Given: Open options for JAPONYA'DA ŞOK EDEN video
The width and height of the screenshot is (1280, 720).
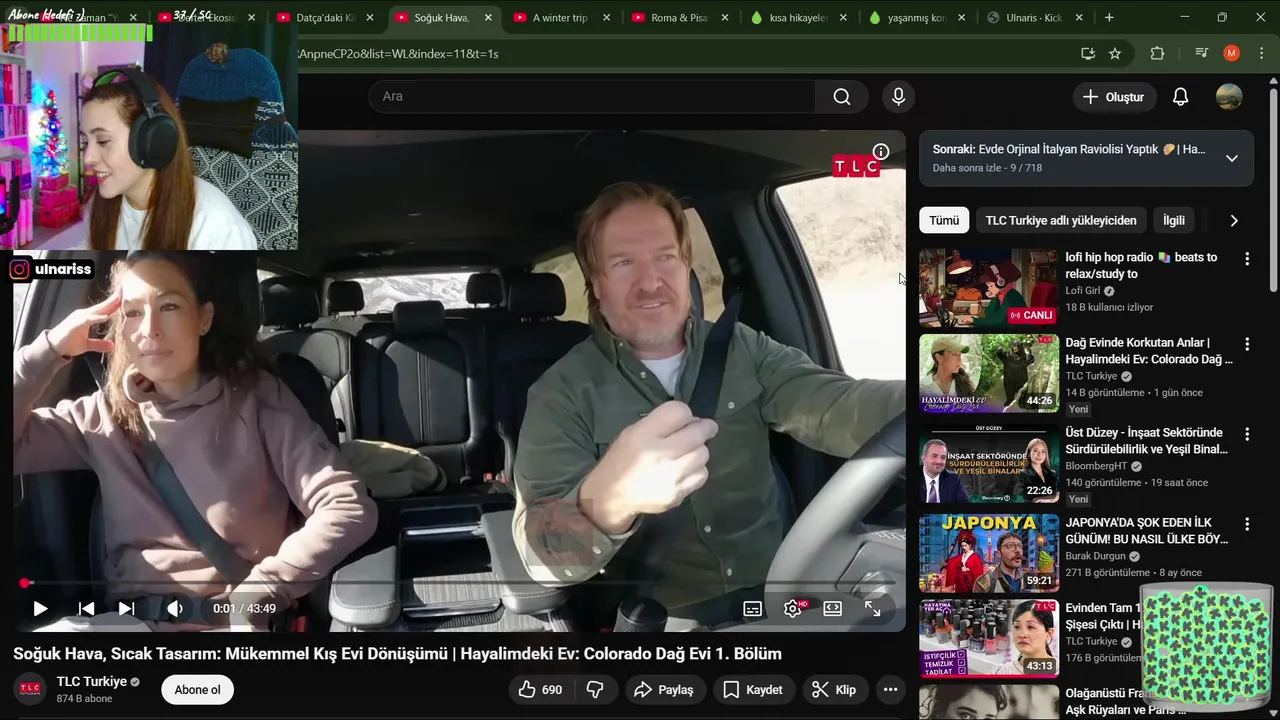Looking at the screenshot, I should 1247,524.
